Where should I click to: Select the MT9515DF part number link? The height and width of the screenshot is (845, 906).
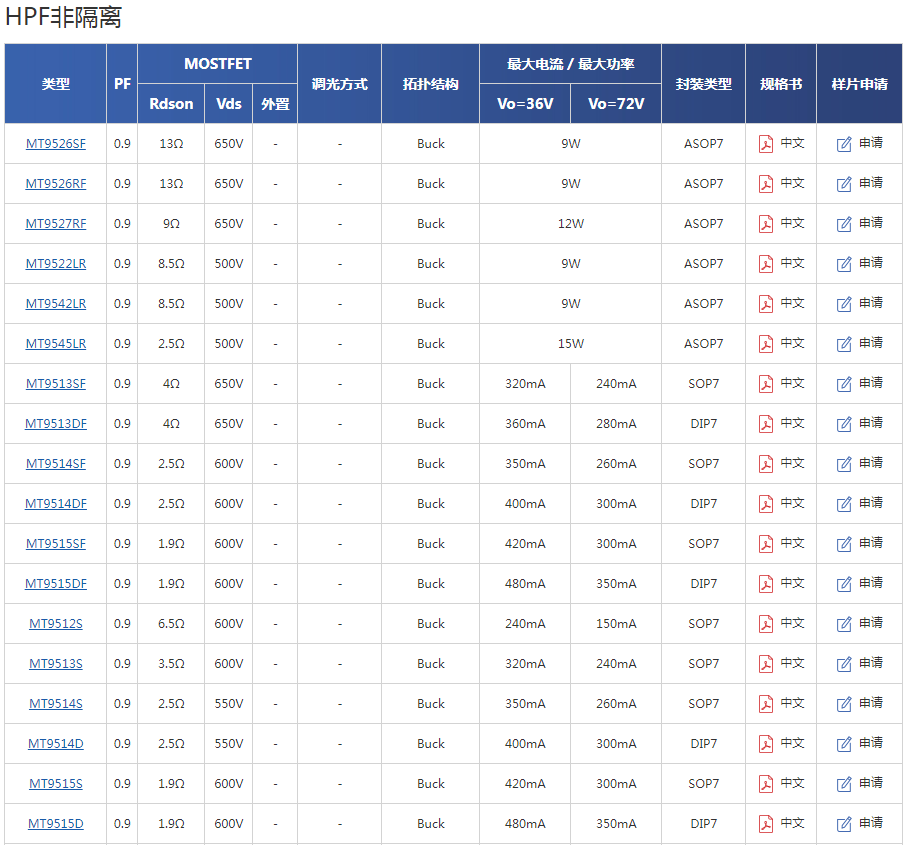(x=56, y=584)
